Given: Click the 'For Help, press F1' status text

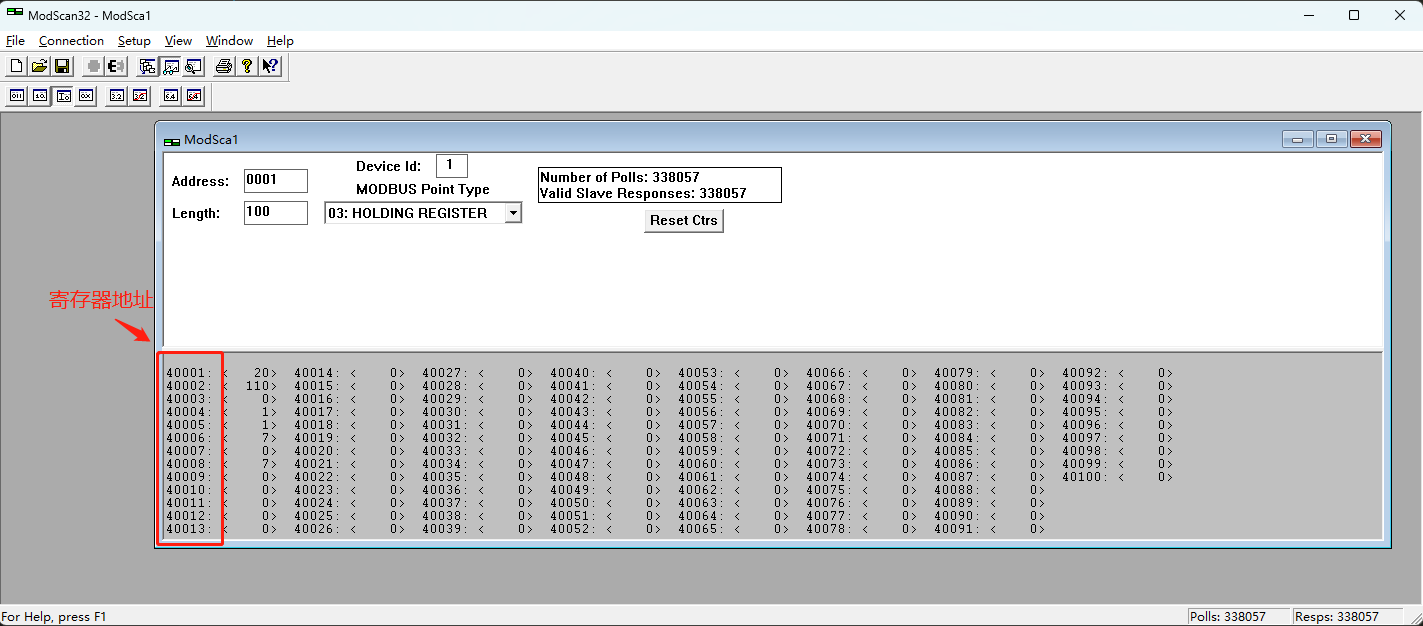Looking at the screenshot, I should click(54, 617).
